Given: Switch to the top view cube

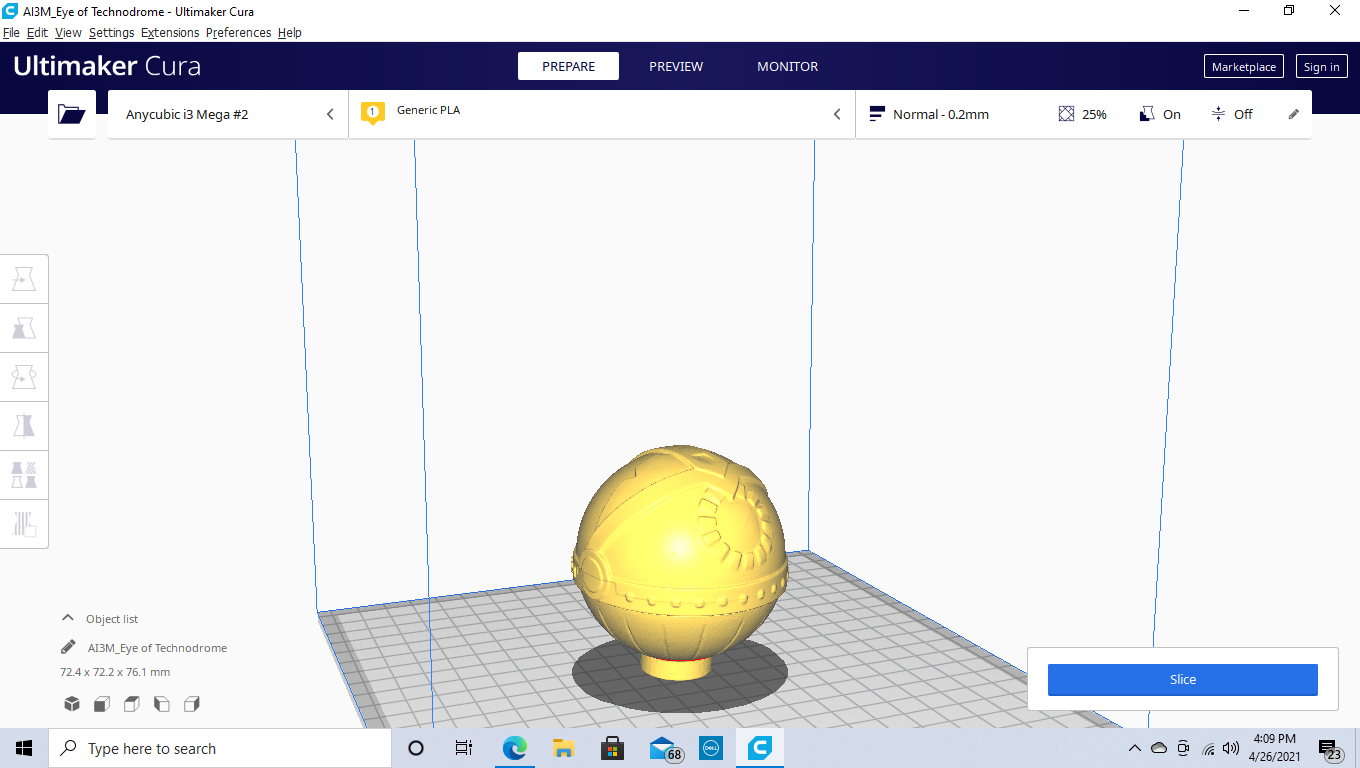Looking at the screenshot, I should 131,704.
